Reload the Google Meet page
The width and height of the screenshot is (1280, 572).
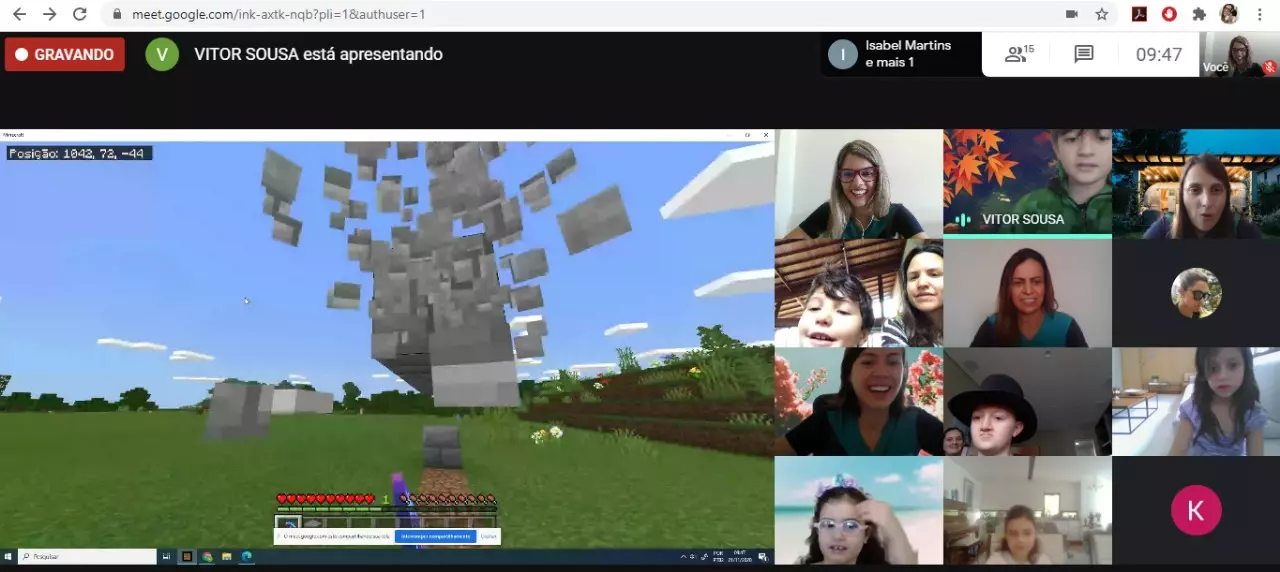(x=80, y=14)
